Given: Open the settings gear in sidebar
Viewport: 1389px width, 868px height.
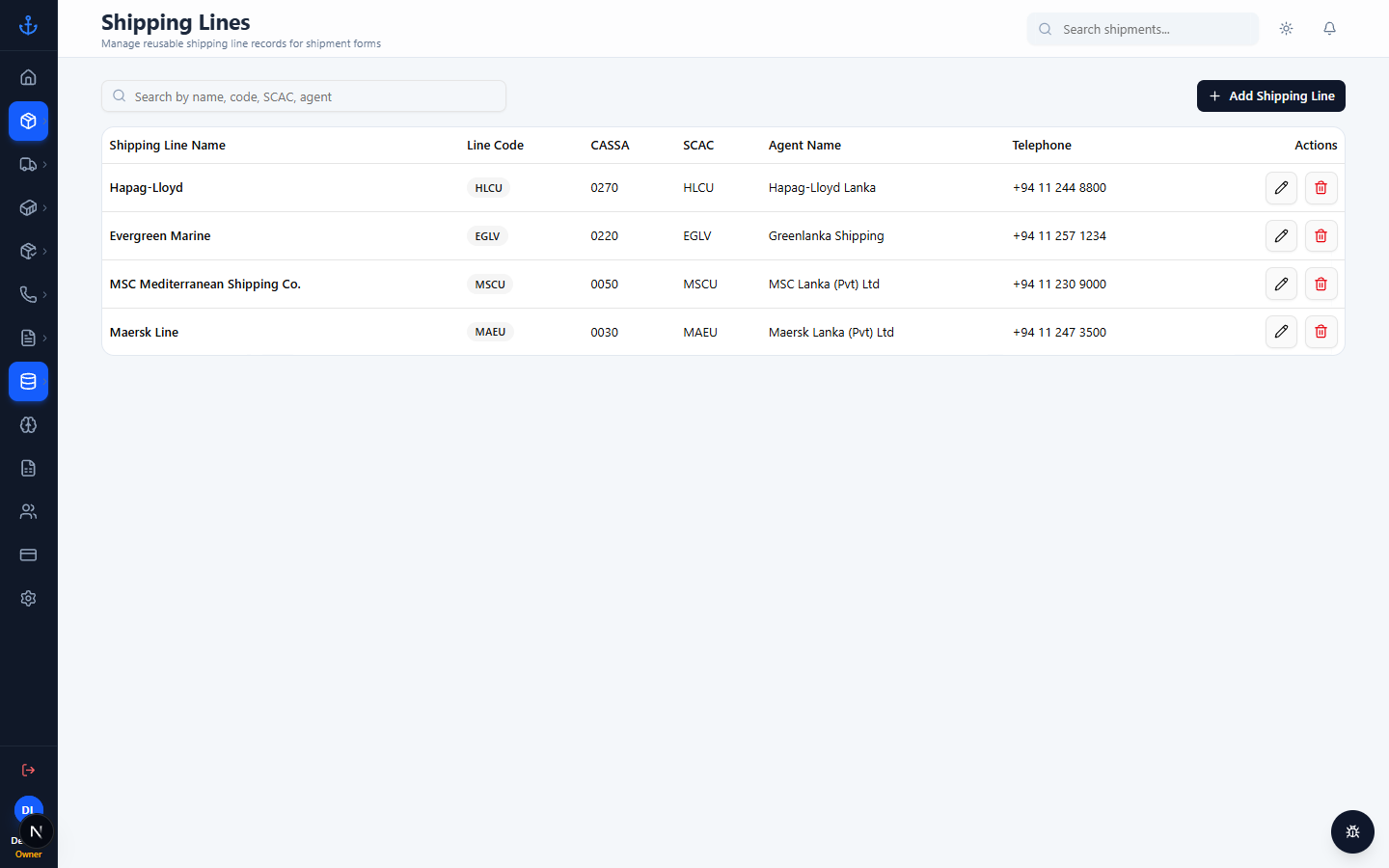Looking at the screenshot, I should (x=28, y=598).
